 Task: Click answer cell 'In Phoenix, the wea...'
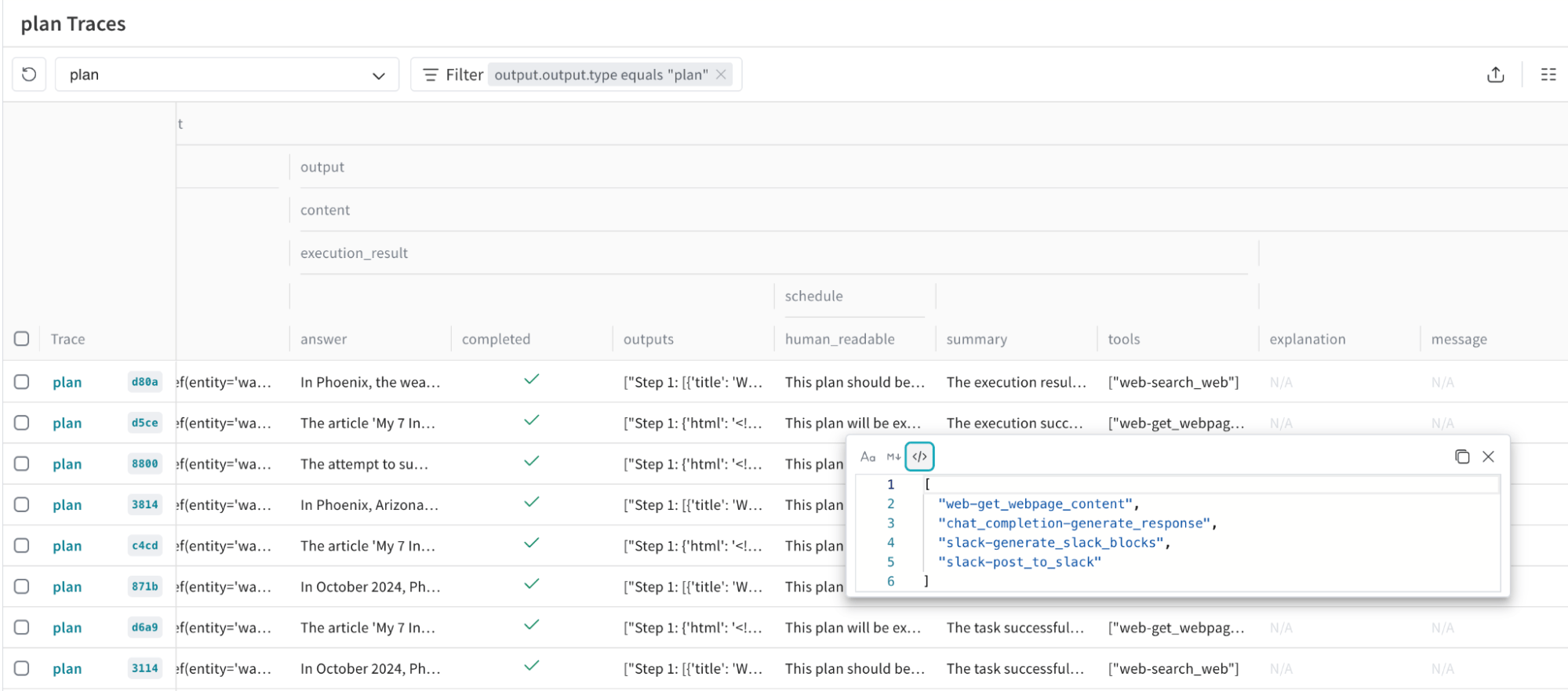(x=370, y=382)
